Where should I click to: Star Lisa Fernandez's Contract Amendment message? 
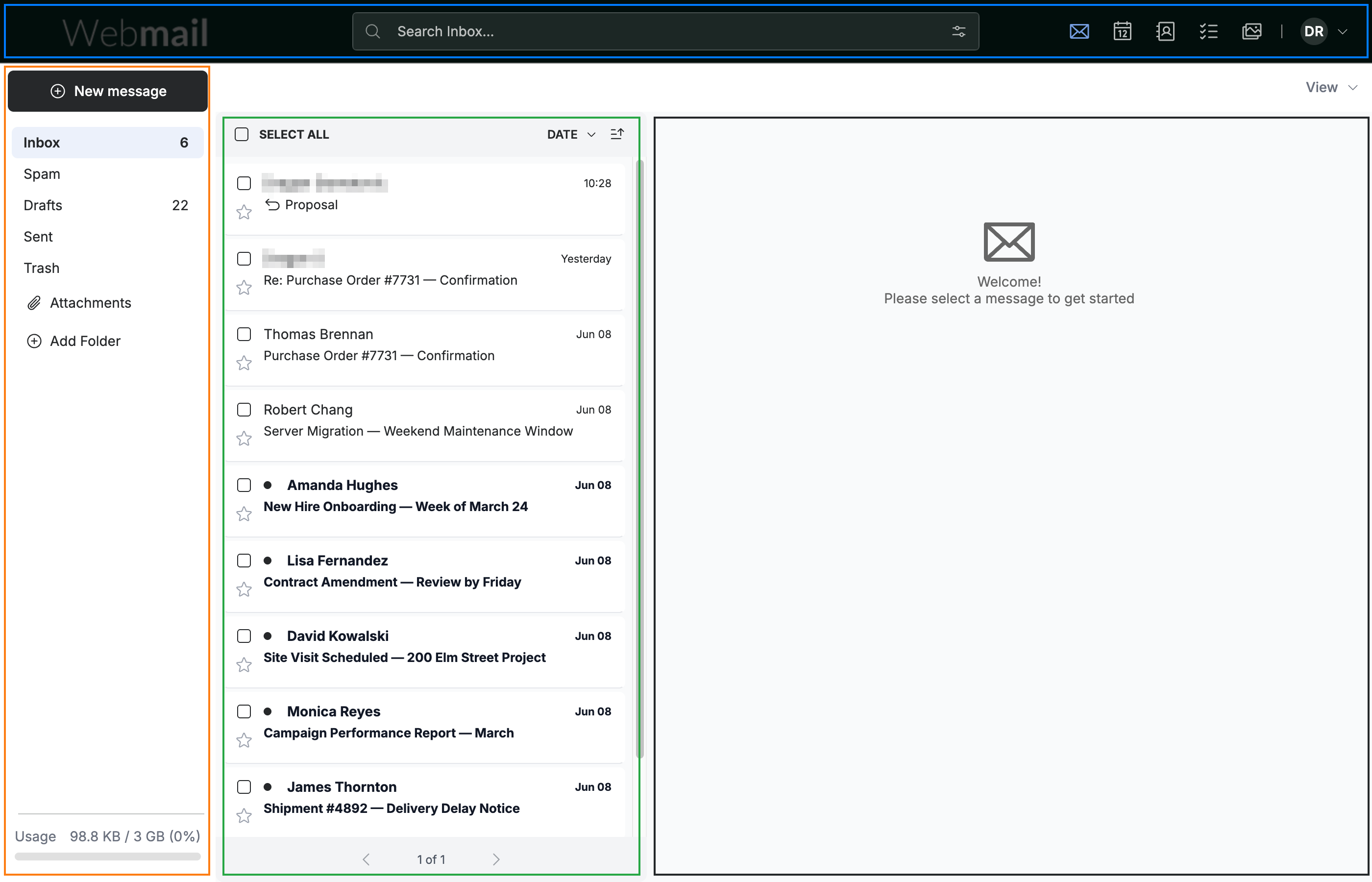tap(244, 589)
